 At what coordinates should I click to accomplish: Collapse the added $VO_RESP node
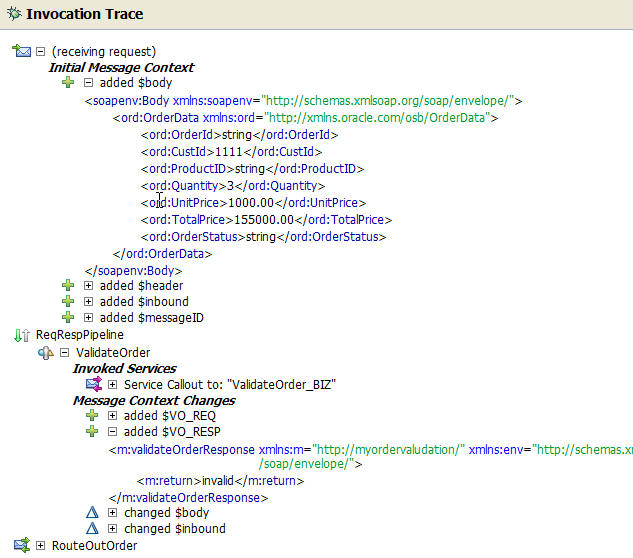[x=113, y=432]
